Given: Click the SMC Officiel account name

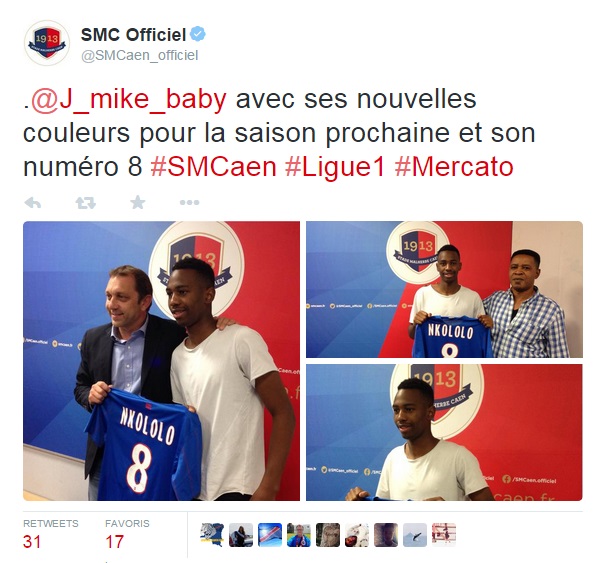Looking at the screenshot, I should click(133, 35).
